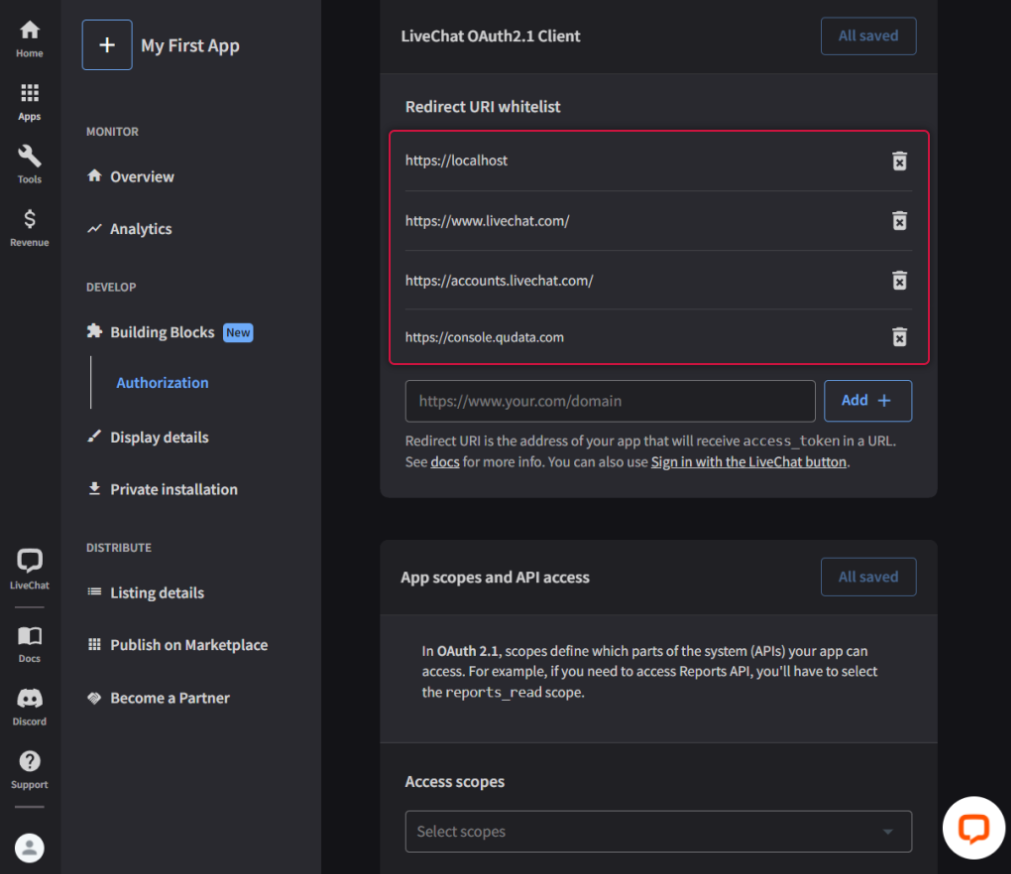Open LiveChat icon in sidebar
The height and width of the screenshot is (874, 1011).
pos(30,569)
